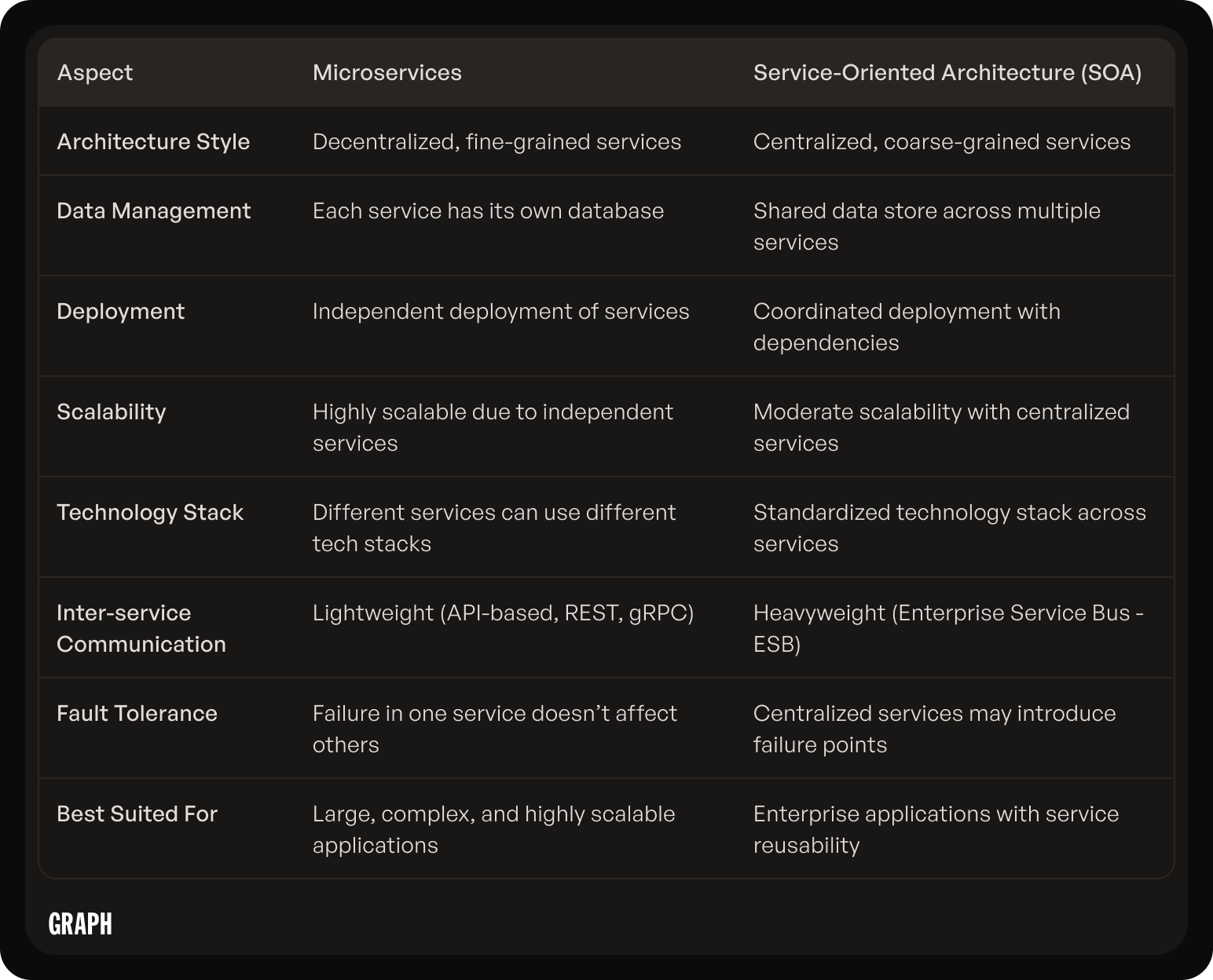The width and height of the screenshot is (1213, 980).
Task: Click 'Highly scalable due to independent services'
Action: pos(493,428)
